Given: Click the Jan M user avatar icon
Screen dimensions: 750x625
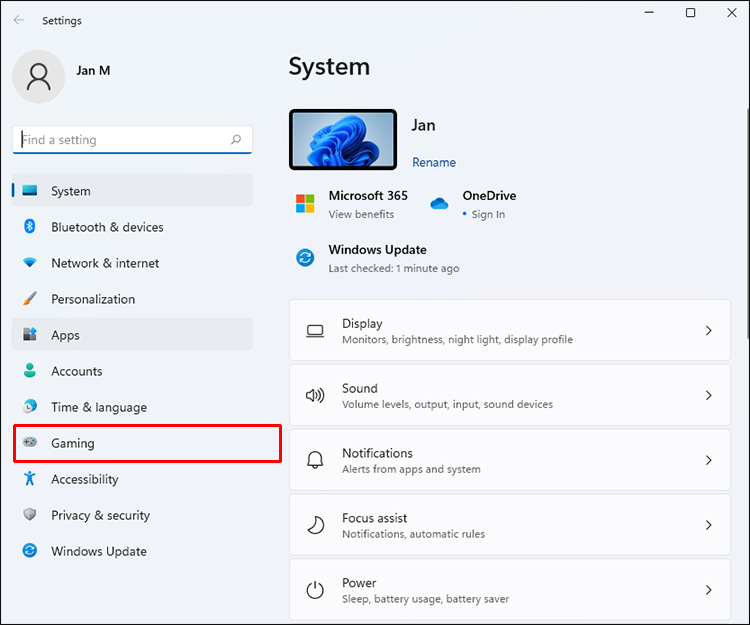Looking at the screenshot, I should [39, 77].
